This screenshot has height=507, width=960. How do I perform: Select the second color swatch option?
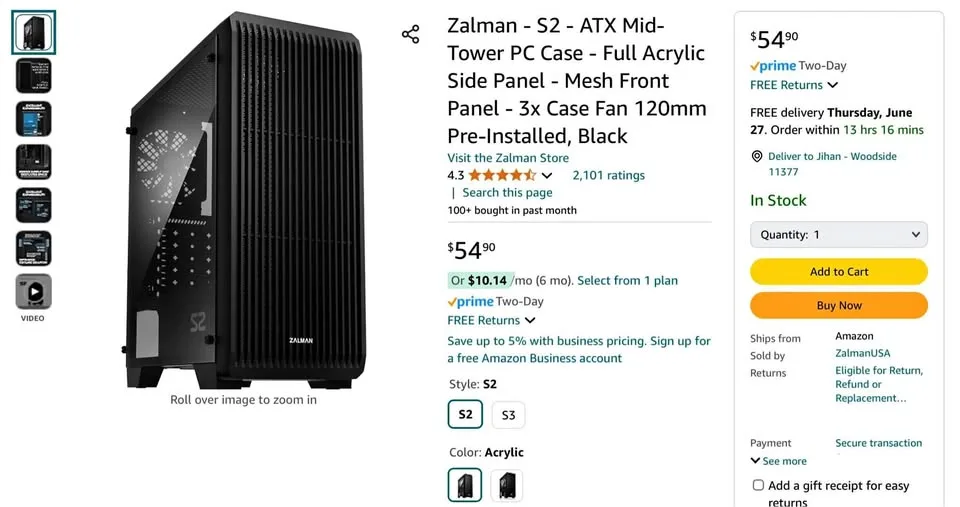coord(506,486)
